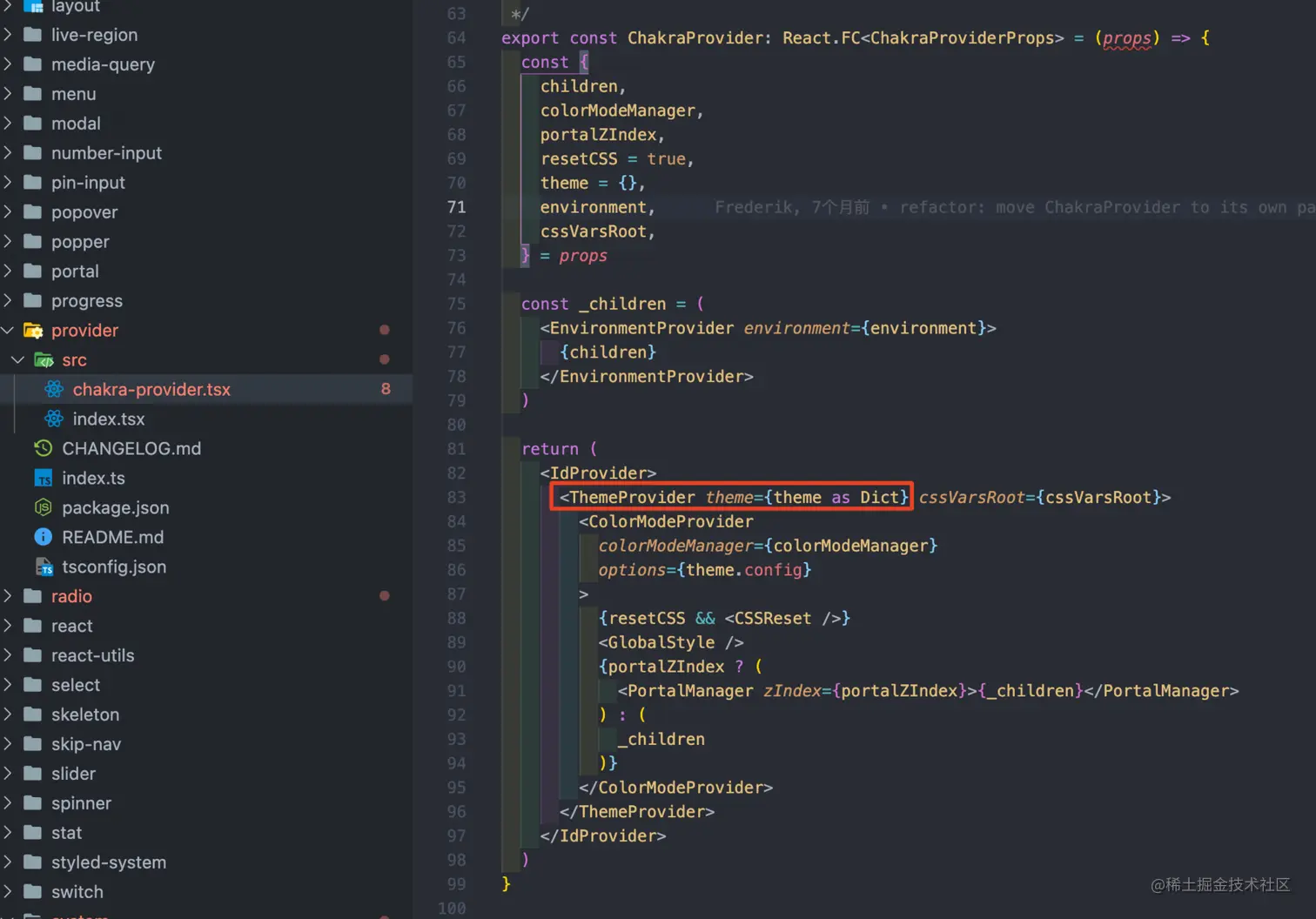Open the index.tsx file name
1316x919 pixels.
tap(109, 419)
